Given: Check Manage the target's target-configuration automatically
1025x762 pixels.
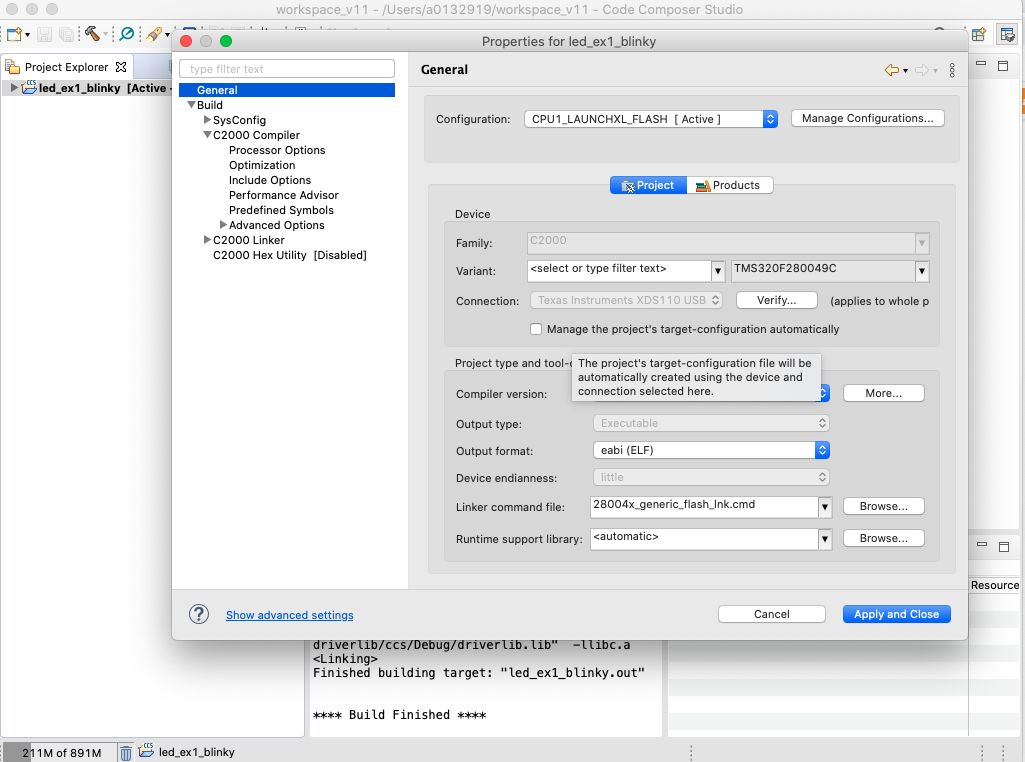Looking at the screenshot, I should pos(536,329).
